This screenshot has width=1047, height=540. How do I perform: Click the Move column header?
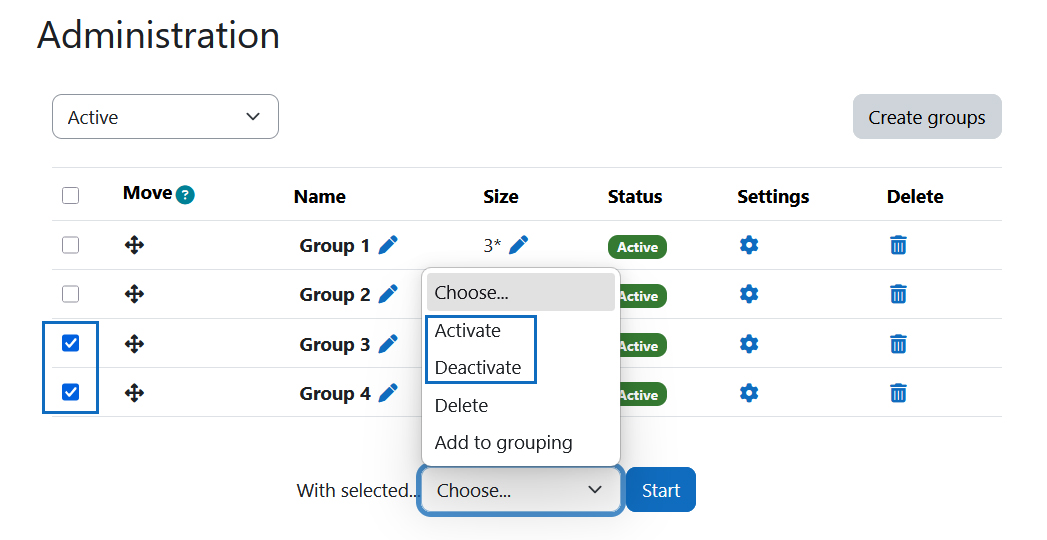148,193
